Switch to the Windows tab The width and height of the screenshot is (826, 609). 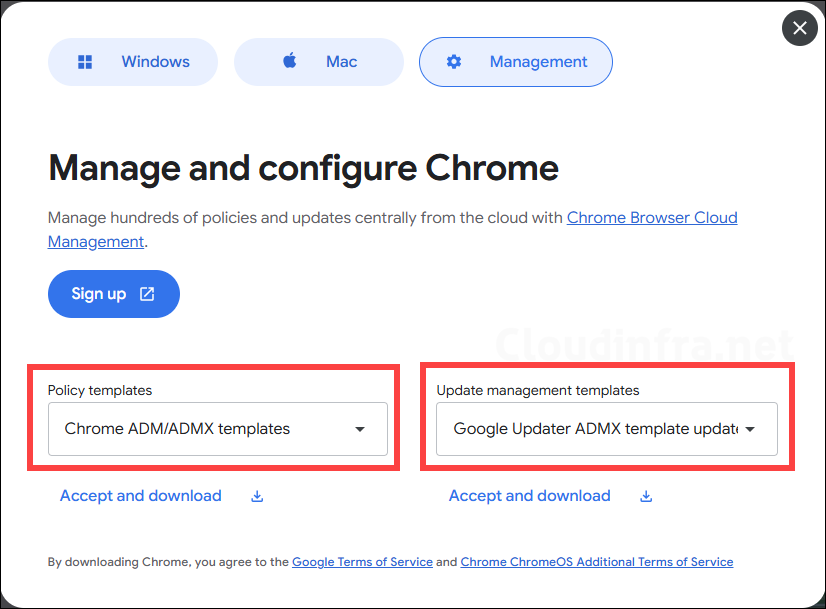point(133,62)
